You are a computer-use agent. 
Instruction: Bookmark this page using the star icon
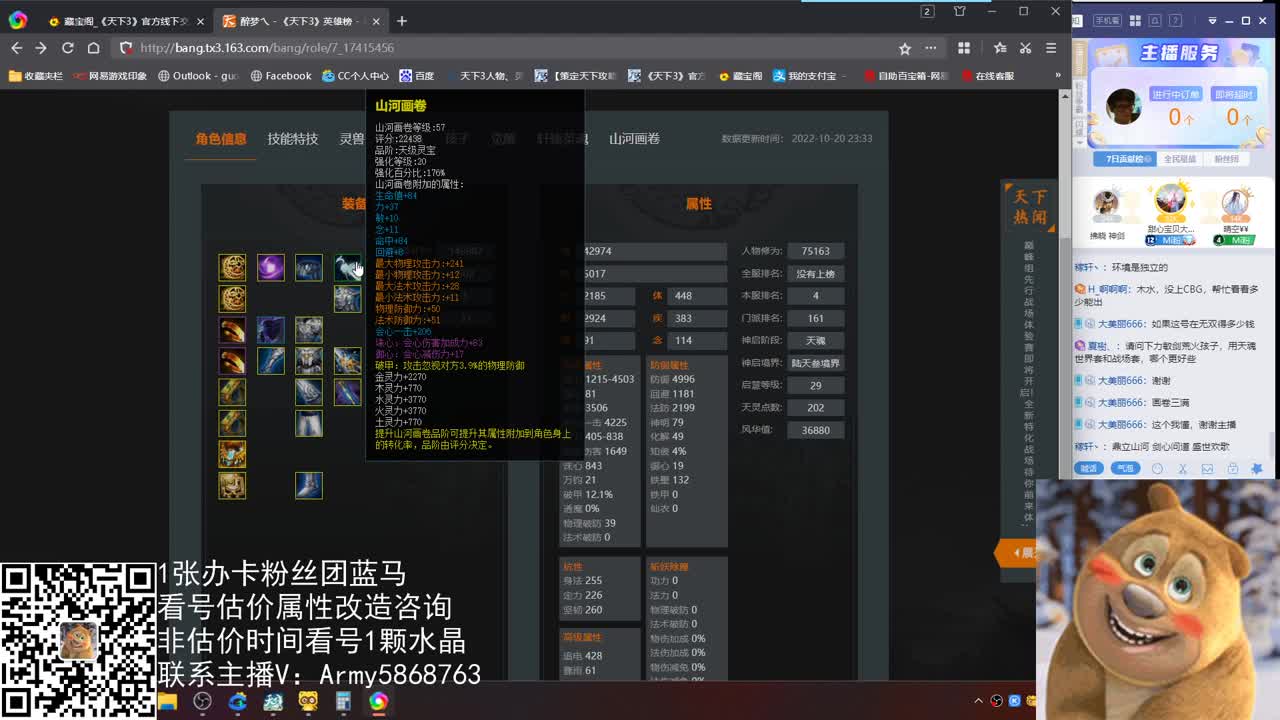(x=903, y=47)
